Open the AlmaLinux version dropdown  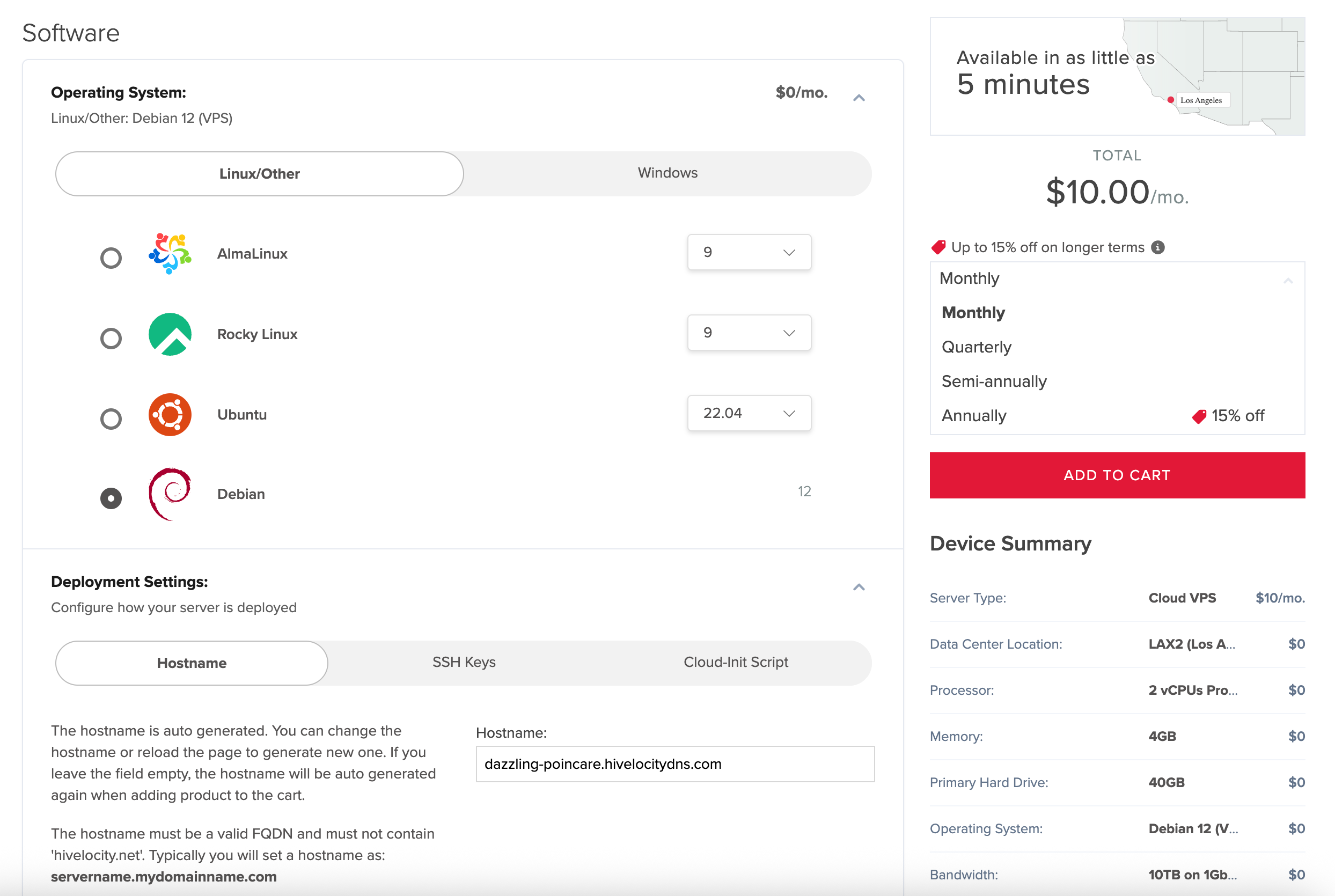pyautogui.click(x=749, y=252)
